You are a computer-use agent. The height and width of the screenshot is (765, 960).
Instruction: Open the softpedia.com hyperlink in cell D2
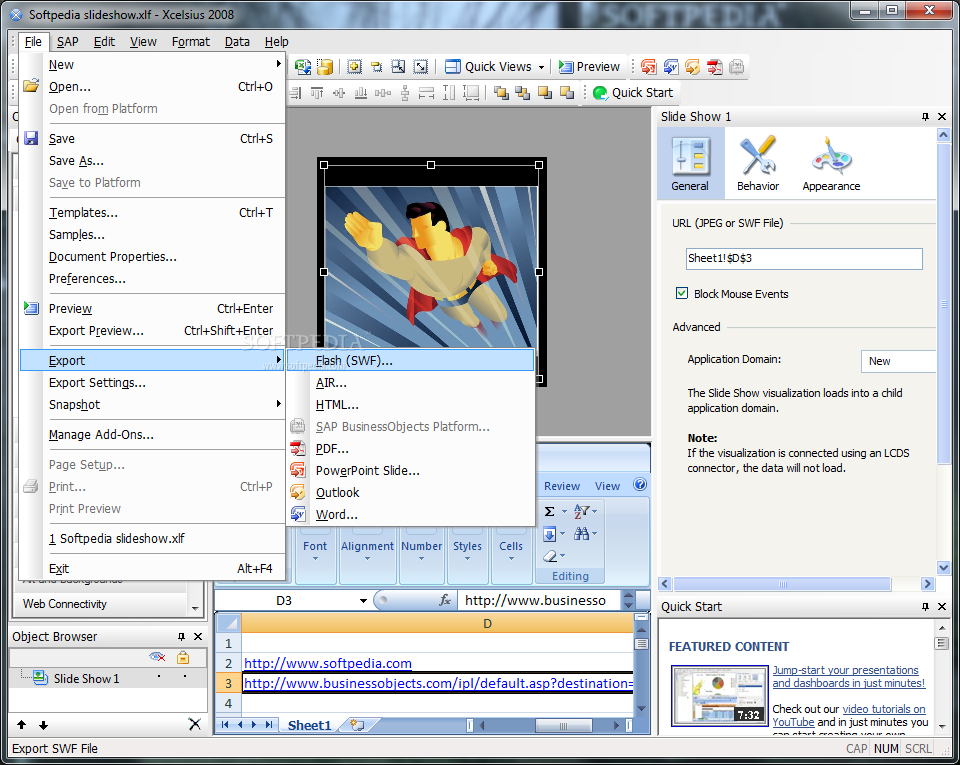[x=328, y=663]
